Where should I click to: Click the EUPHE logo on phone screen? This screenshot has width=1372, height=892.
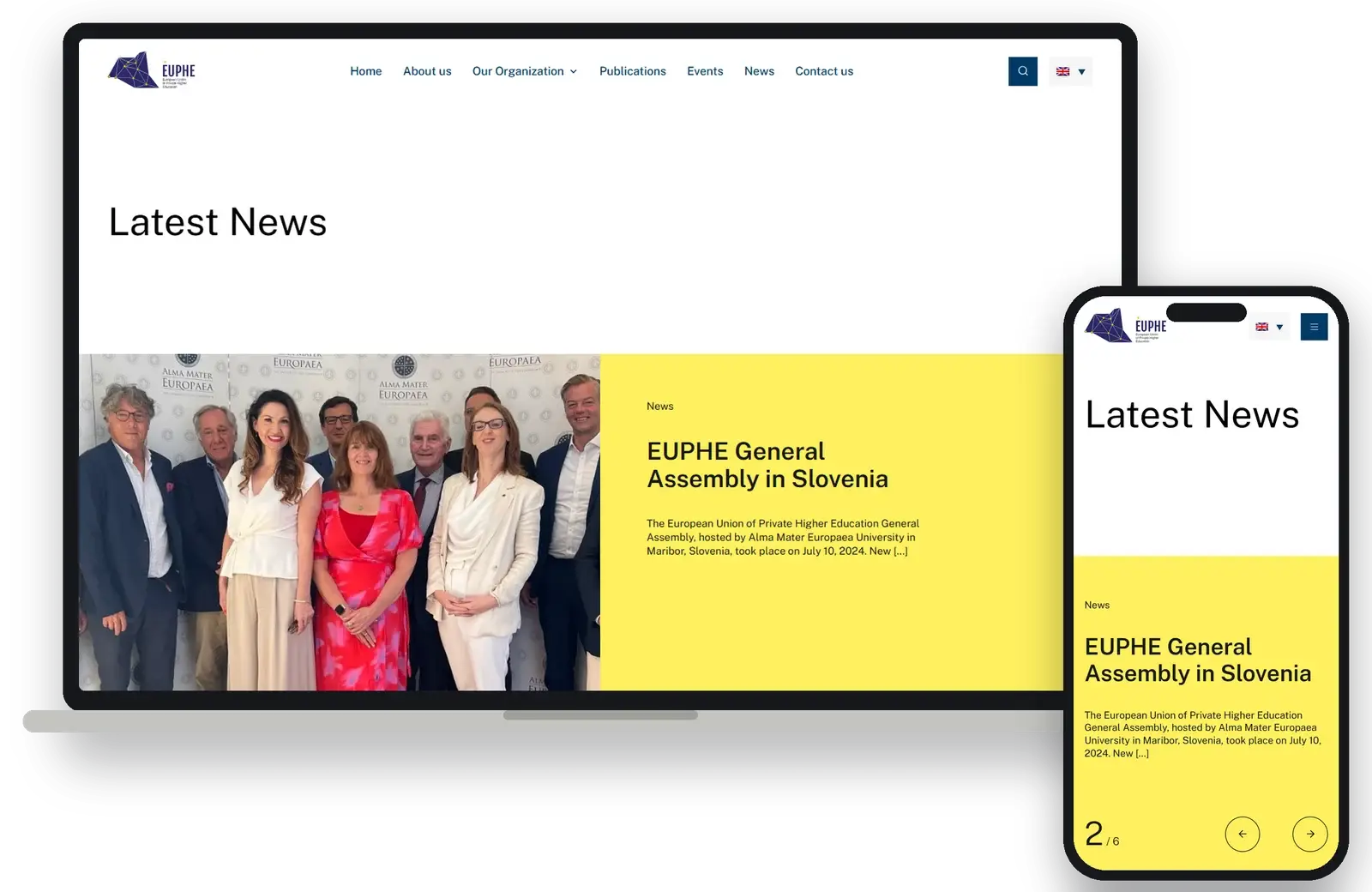(1126, 326)
